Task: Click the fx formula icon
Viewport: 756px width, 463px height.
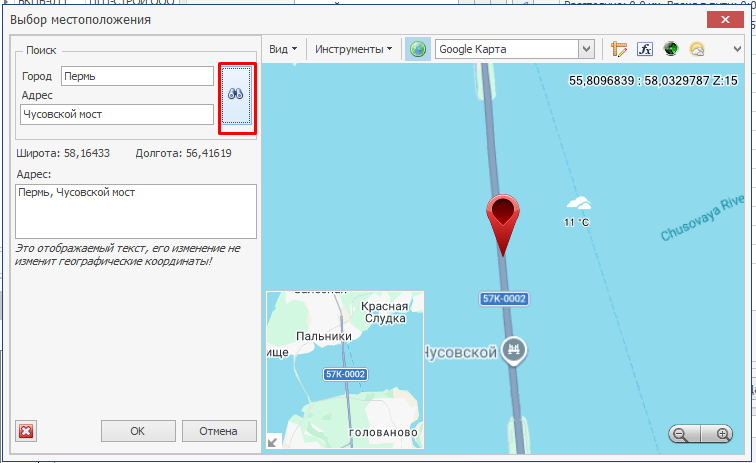Action: 645,49
